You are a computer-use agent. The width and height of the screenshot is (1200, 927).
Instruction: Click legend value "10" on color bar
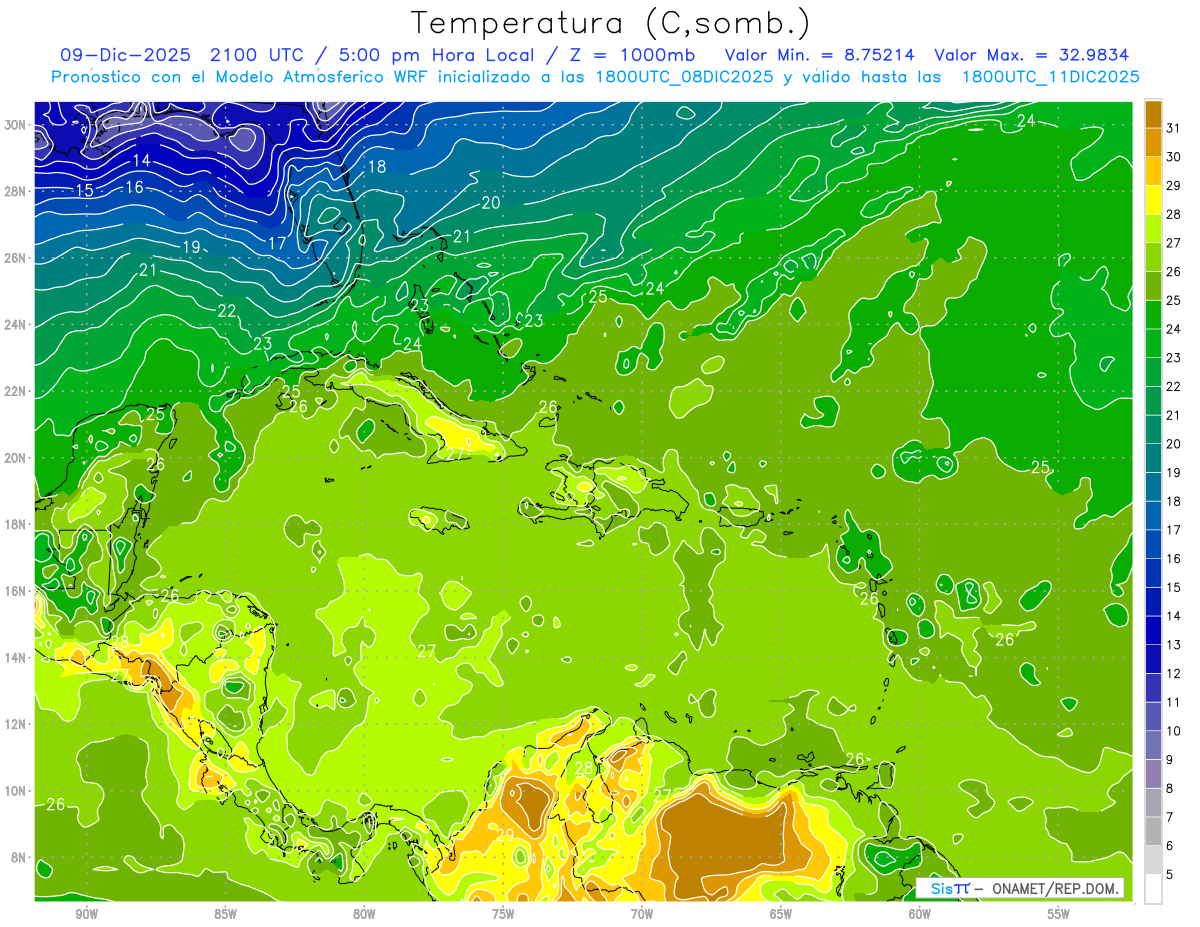click(1174, 731)
